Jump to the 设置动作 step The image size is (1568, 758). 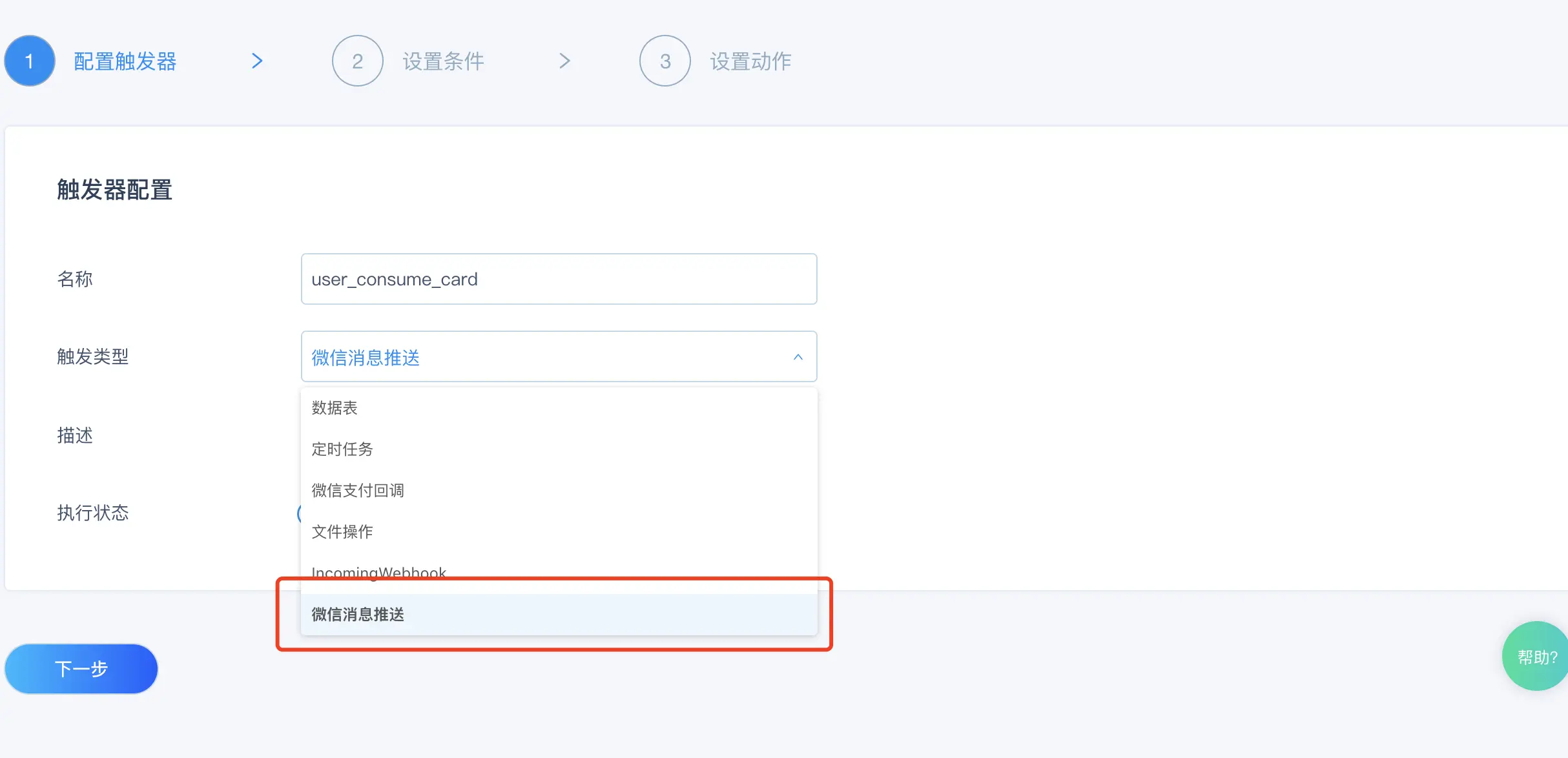pos(750,61)
